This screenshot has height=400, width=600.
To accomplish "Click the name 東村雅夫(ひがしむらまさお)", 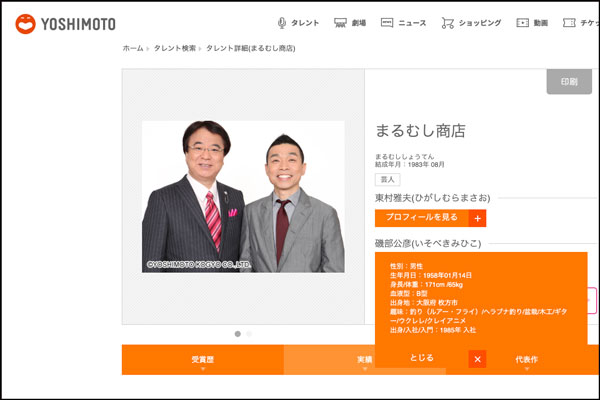I will [432, 198].
